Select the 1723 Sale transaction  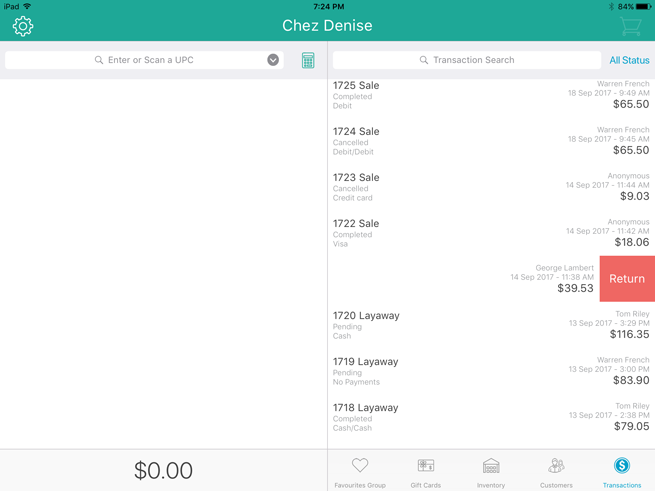click(491, 187)
